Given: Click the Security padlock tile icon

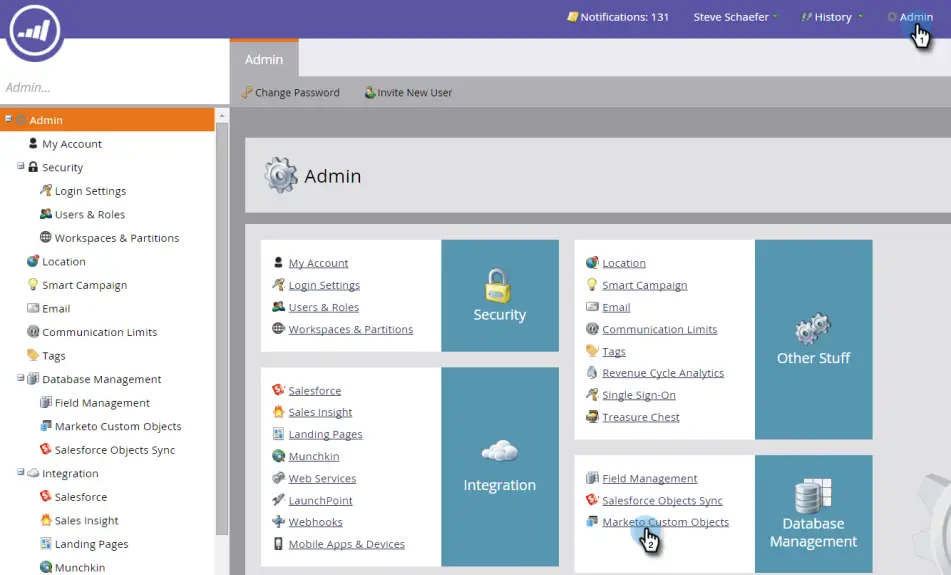Looking at the screenshot, I should click(499, 286).
